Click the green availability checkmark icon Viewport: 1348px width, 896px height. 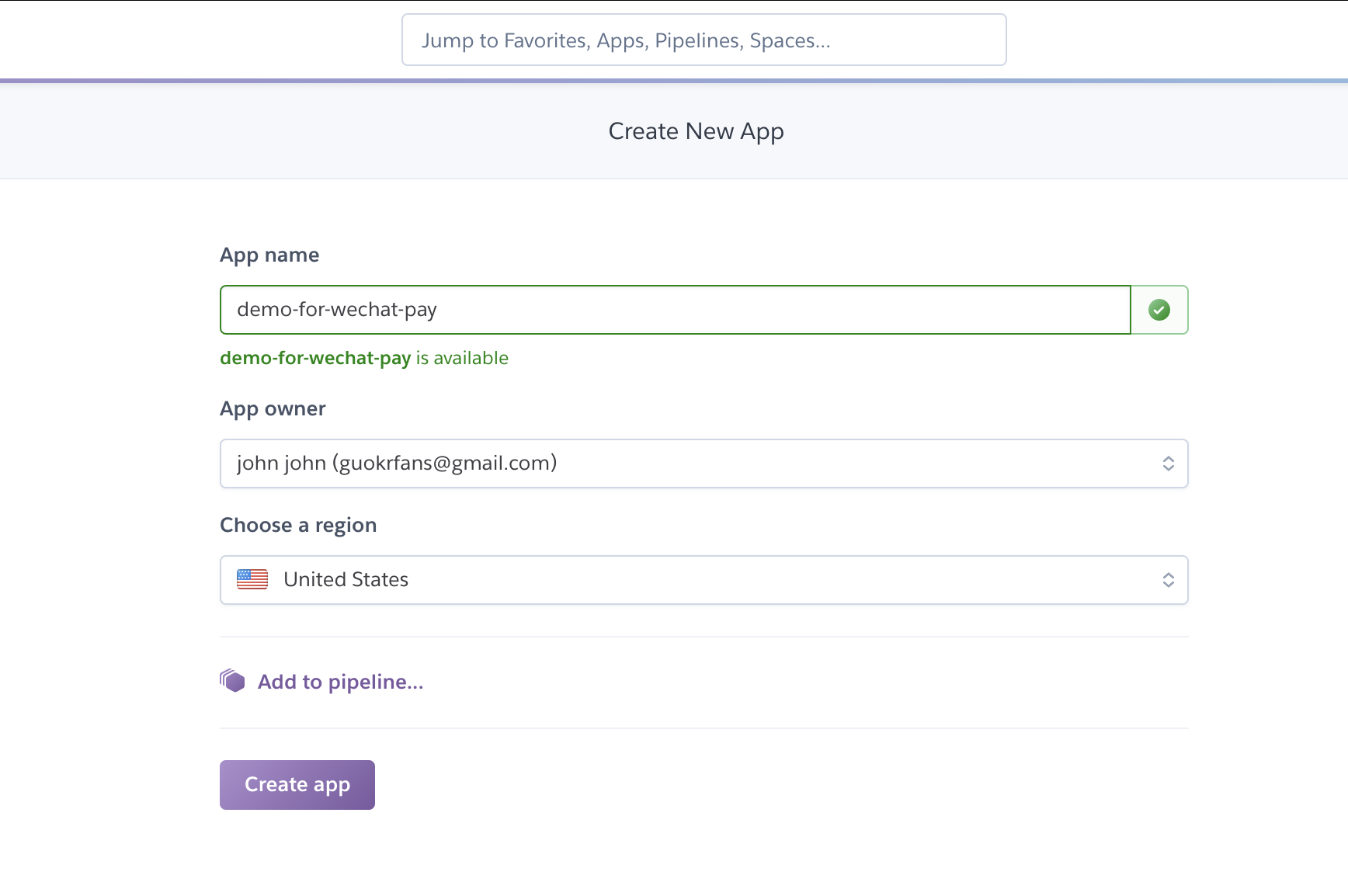pyautogui.click(x=1159, y=310)
